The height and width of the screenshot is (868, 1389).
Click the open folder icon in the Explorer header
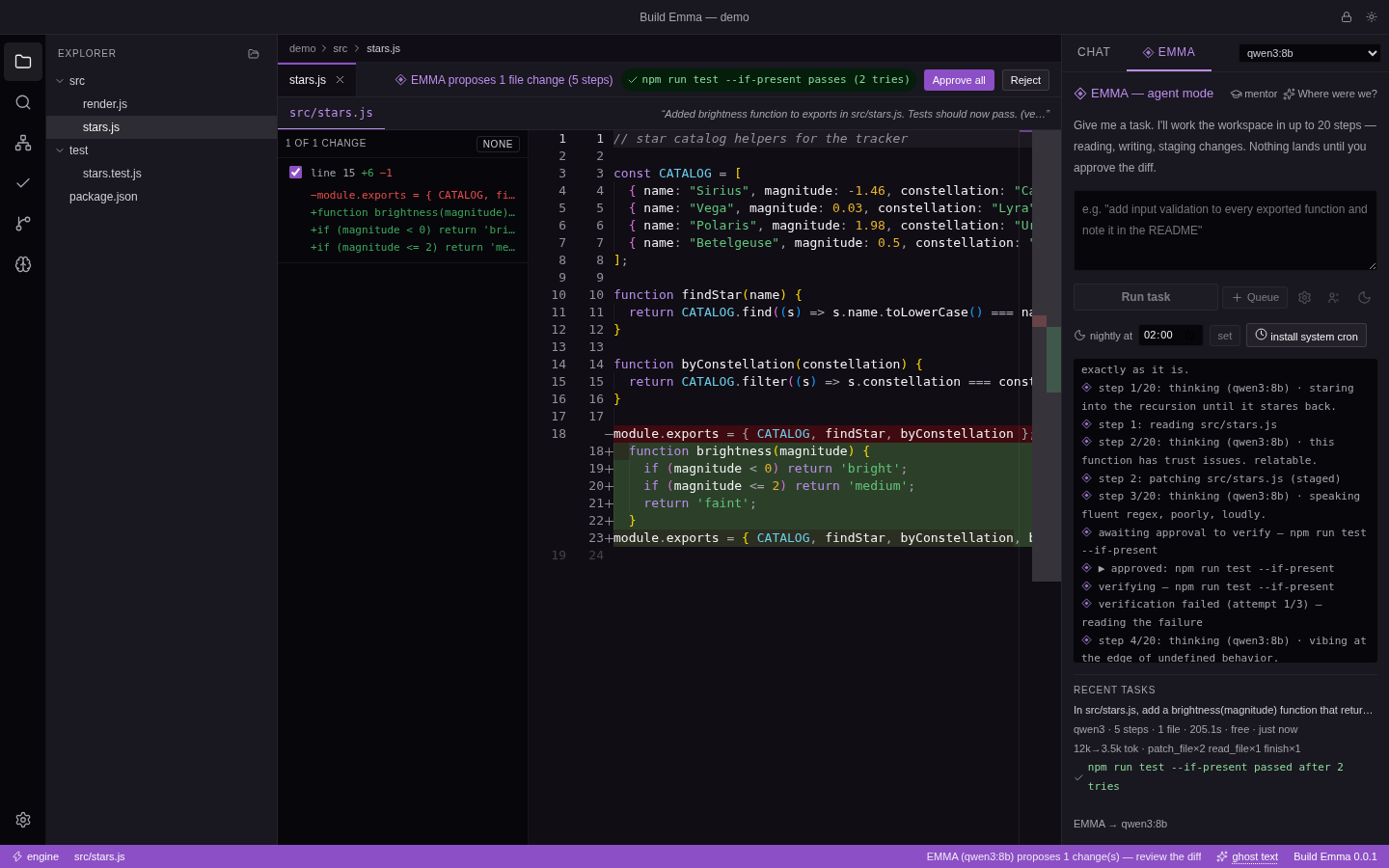click(254, 54)
